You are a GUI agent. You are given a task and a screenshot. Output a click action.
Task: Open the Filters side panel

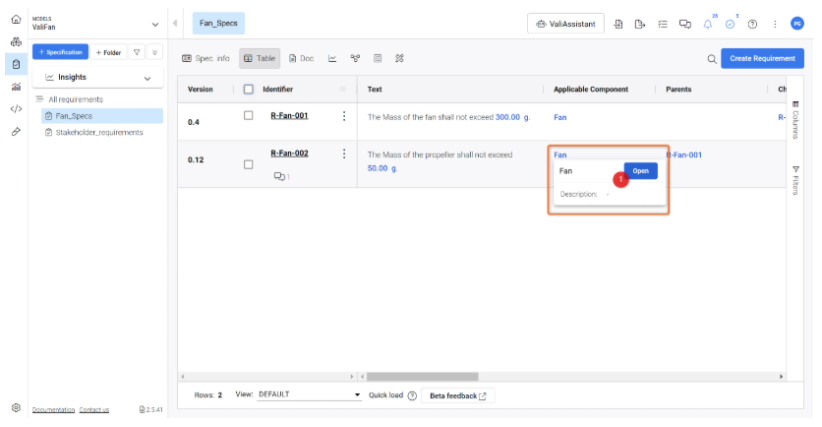pos(795,181)
